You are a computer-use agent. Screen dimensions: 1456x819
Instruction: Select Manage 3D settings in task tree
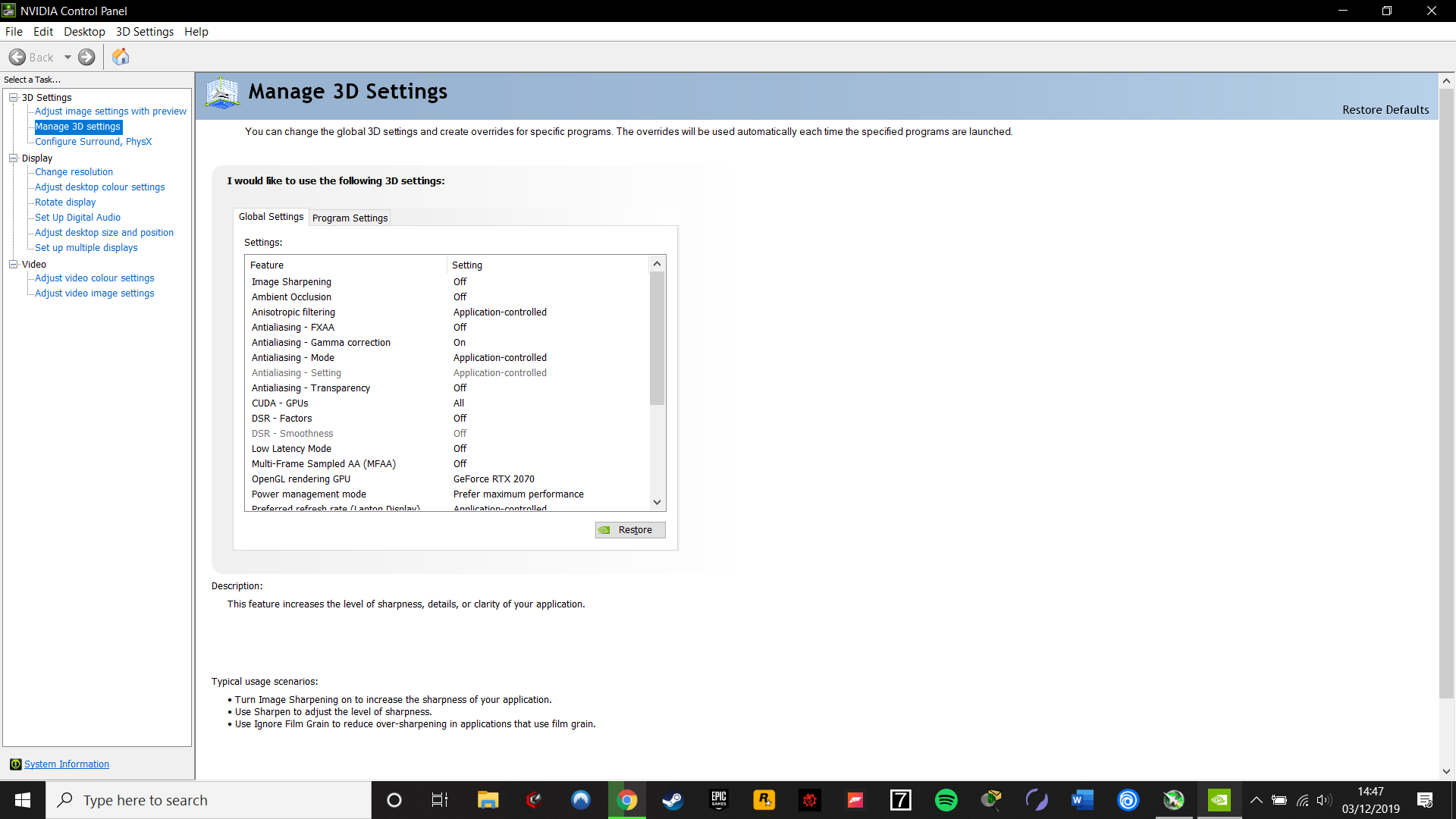78,127
